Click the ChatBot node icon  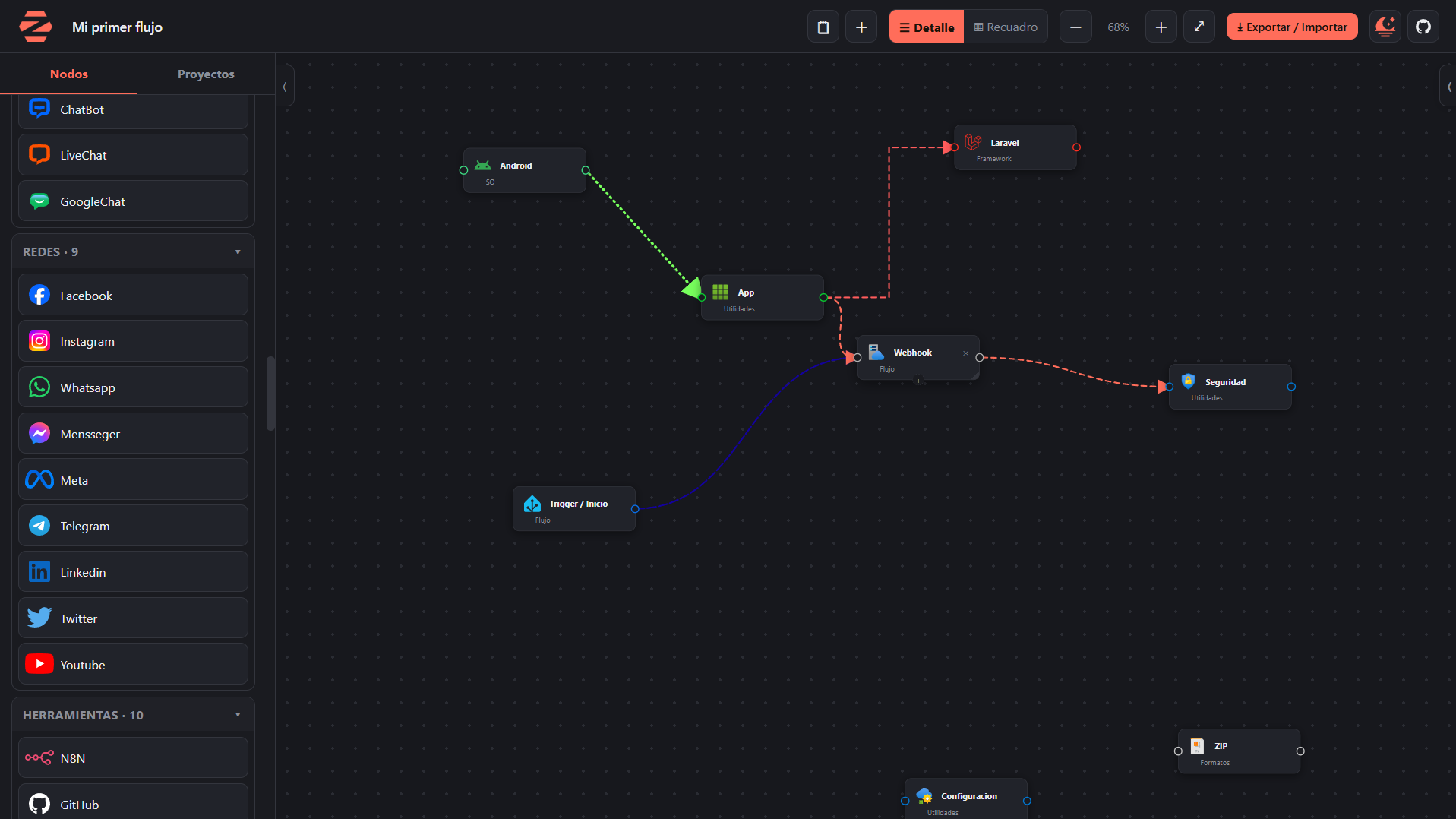(x=39, y=109)
